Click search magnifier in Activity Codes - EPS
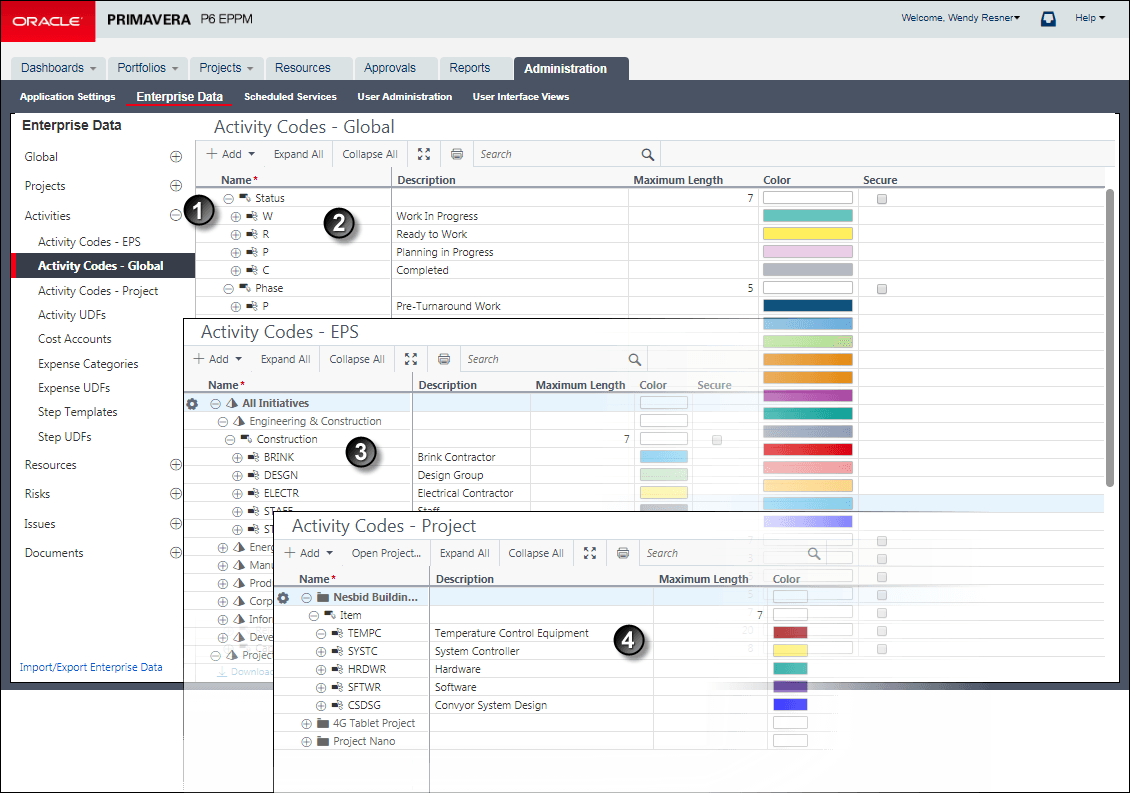 coord(634,359)
